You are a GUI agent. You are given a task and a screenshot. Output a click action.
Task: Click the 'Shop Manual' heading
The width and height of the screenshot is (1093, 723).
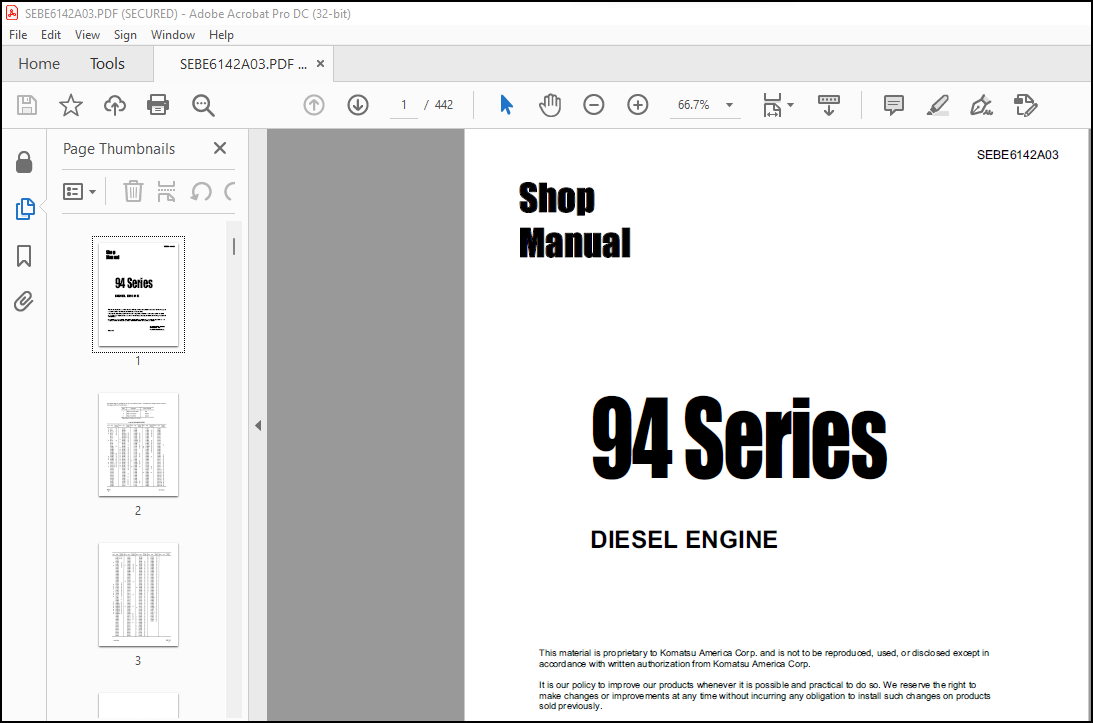point(574,220)
